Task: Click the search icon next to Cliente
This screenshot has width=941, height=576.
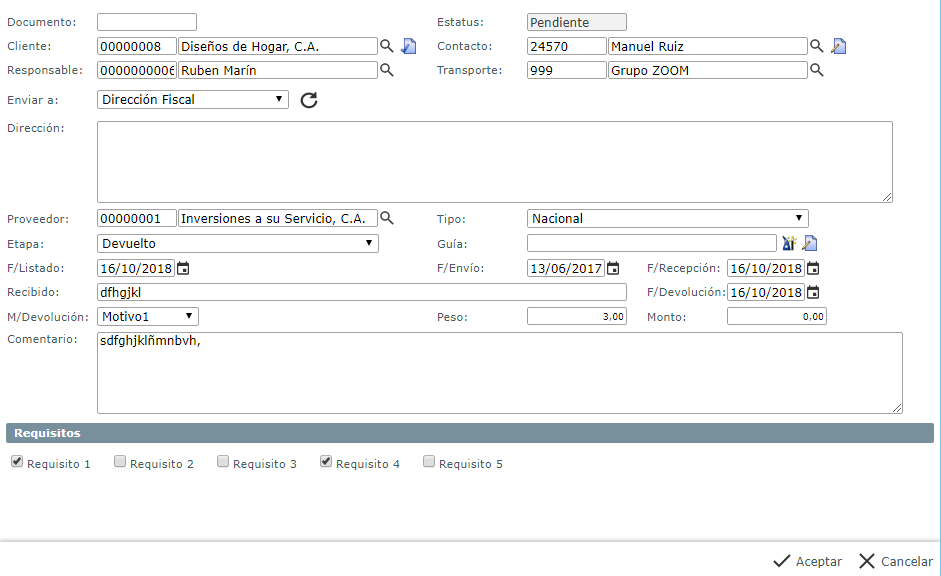Action: point(387,46)
